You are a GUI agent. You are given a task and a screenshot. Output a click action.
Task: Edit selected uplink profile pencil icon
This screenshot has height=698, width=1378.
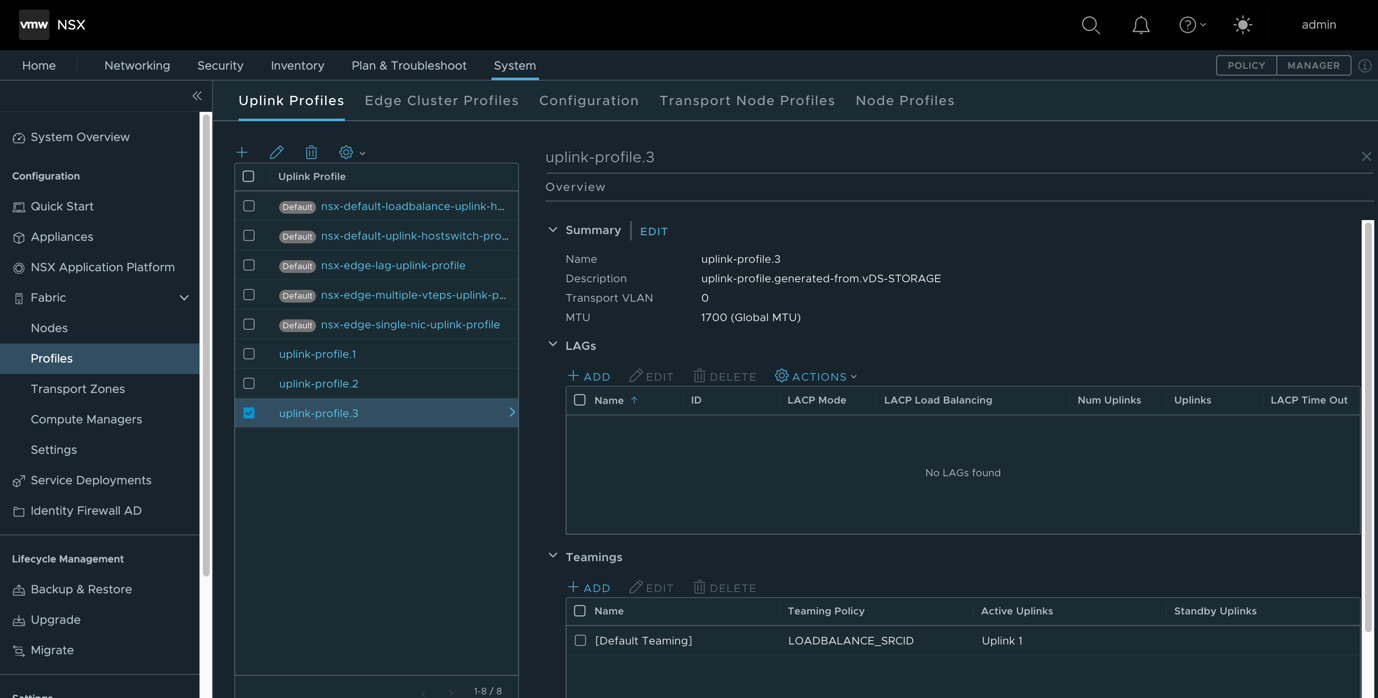277,152
